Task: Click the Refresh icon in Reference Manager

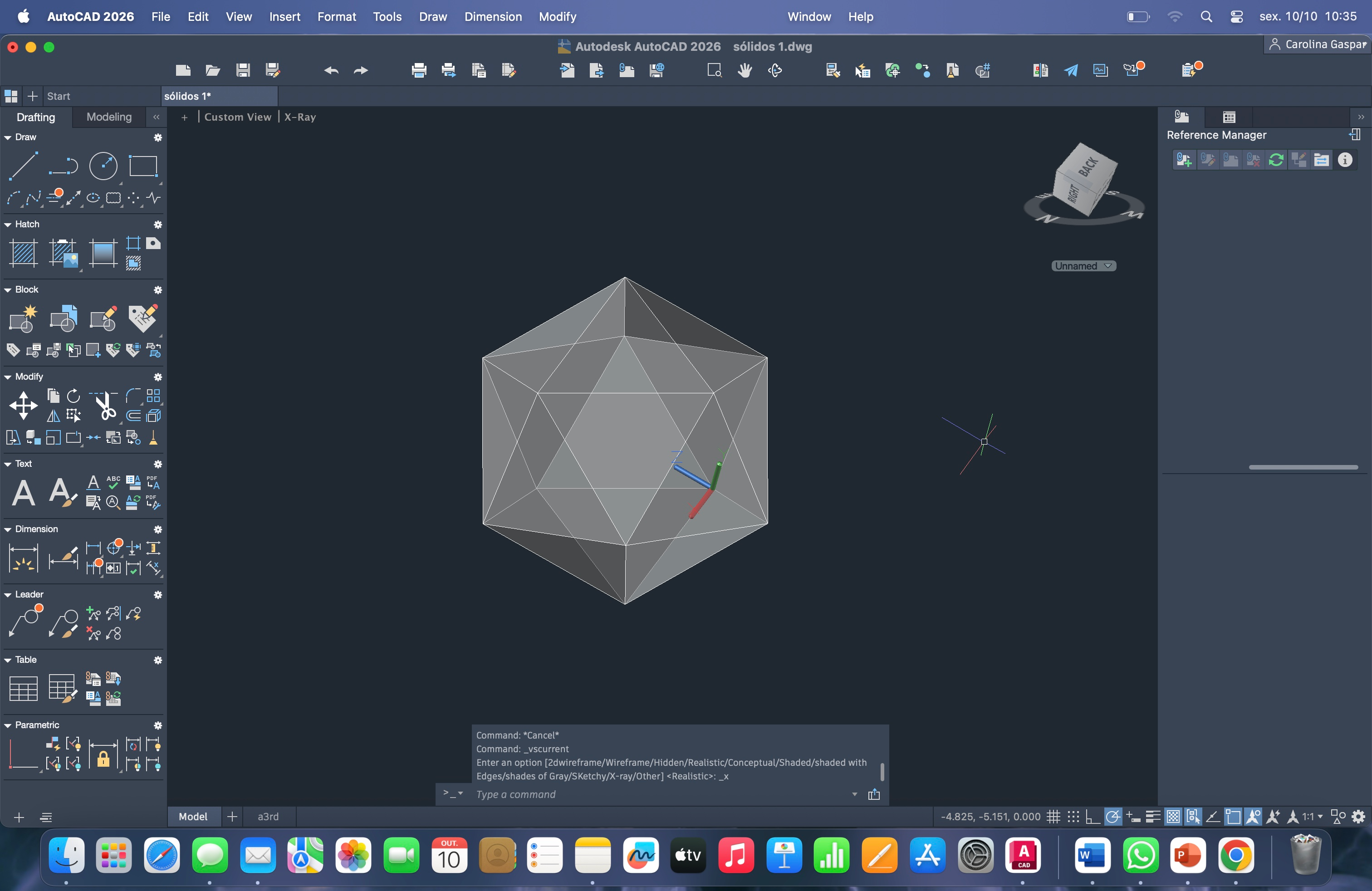Action: (1276, 160)
